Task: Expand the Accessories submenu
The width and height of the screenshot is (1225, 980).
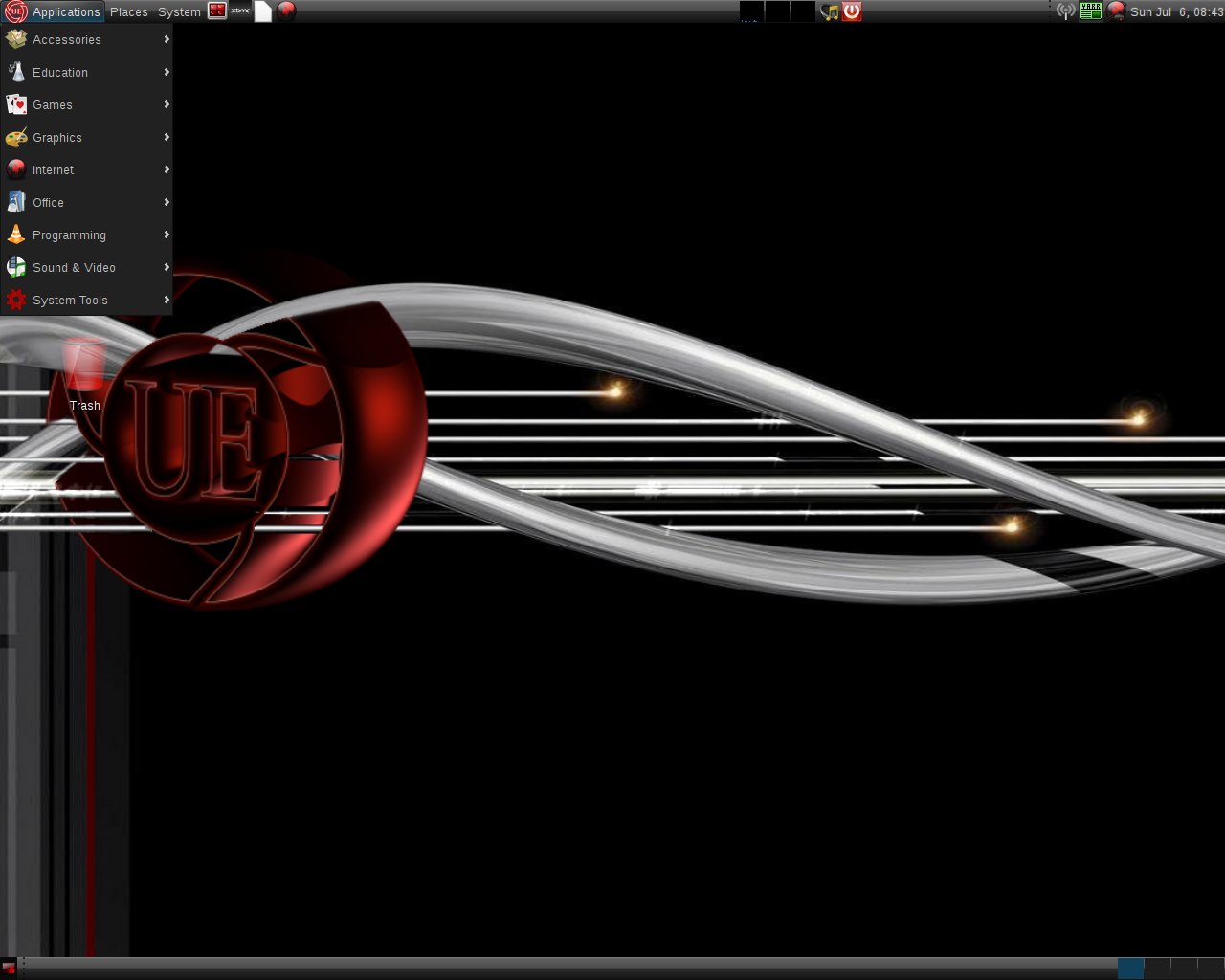Action: (86, 40)
